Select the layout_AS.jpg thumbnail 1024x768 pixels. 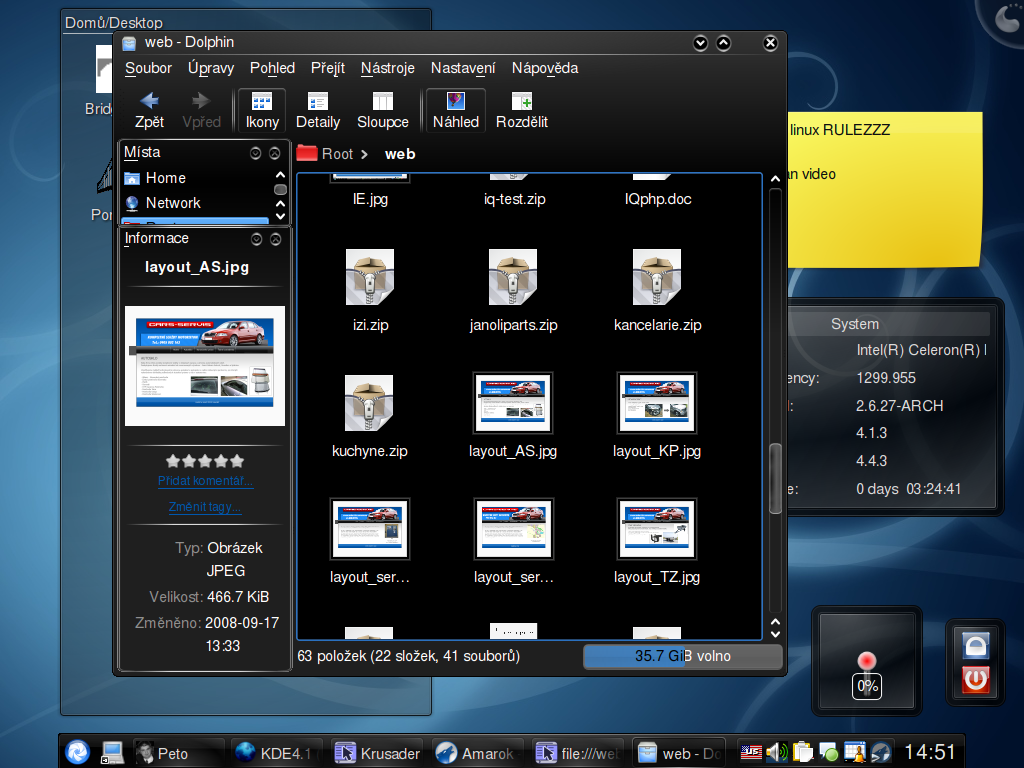click(x=513, y=403)
